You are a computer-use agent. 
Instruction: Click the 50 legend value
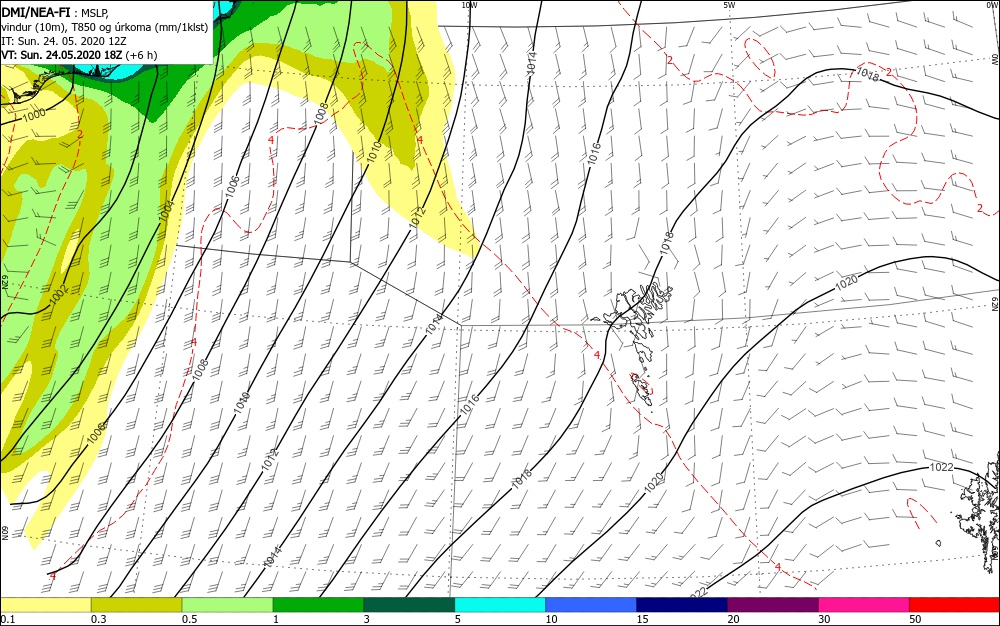pyautogui.click(x=915, y=619)
